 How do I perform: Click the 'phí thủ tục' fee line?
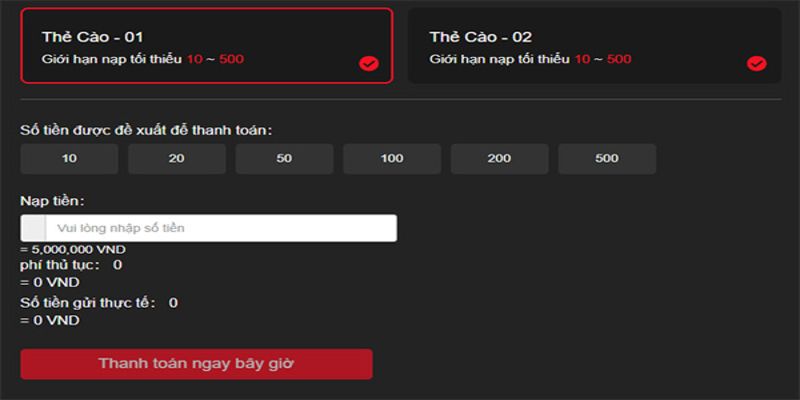tap(70, 265)
